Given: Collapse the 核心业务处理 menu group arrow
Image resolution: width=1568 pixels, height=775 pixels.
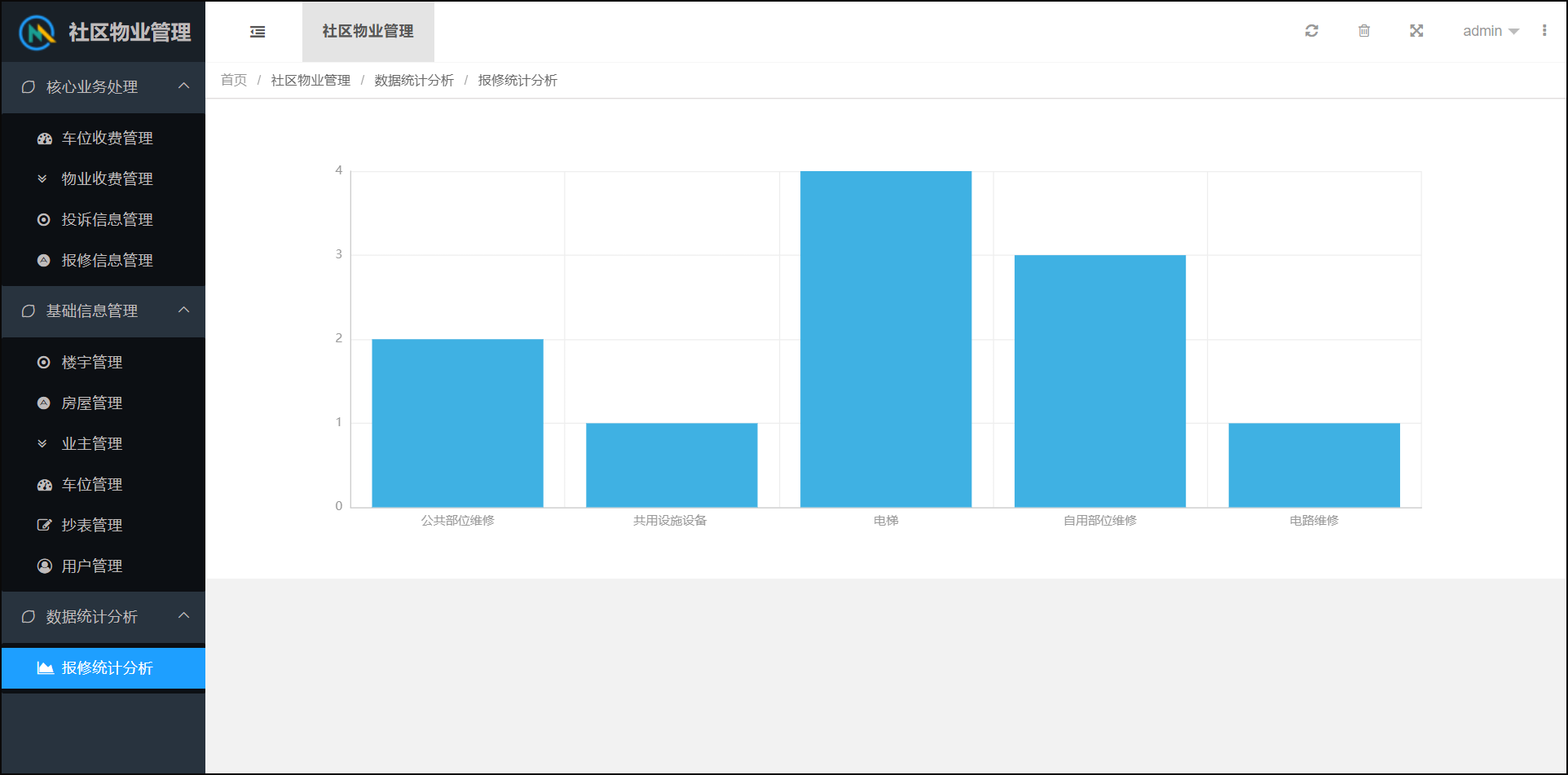Looking at the screenshot, I should click(x=184, y=86).
